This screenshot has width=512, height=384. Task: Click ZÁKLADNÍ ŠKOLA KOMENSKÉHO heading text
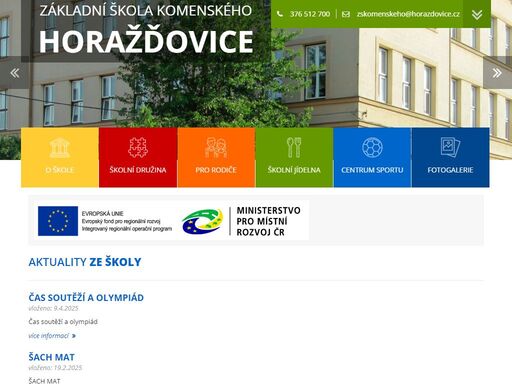(x=146, y=11)
